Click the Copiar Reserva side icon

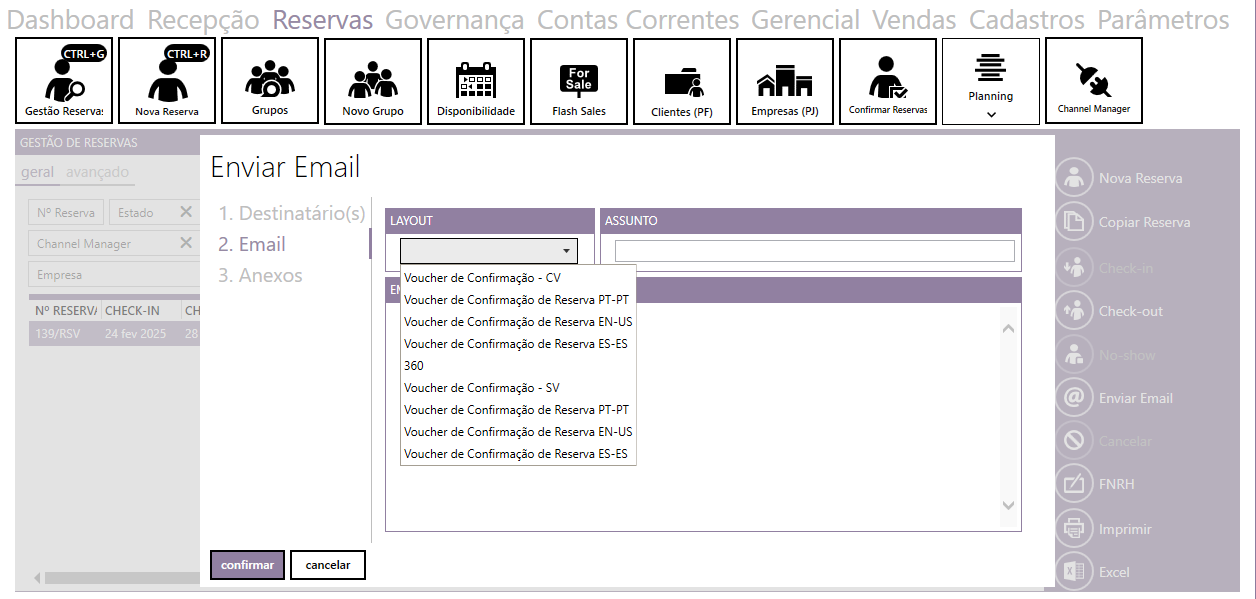1074,222
